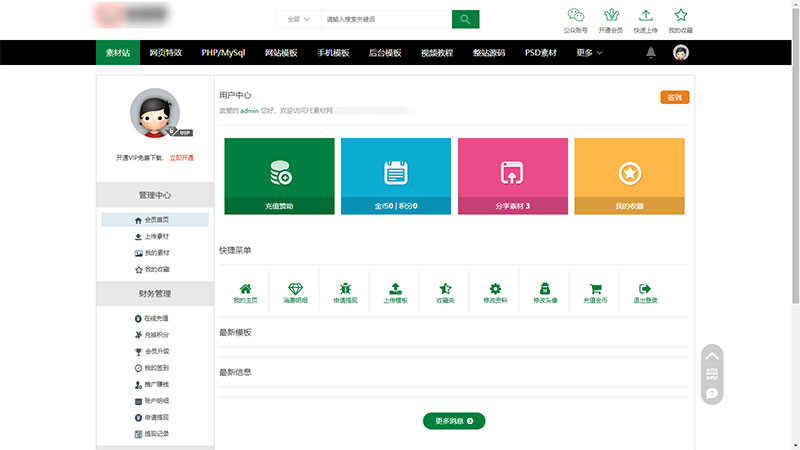
Task: Go to the PHP/MySql nav item
Action: [223, 53]
